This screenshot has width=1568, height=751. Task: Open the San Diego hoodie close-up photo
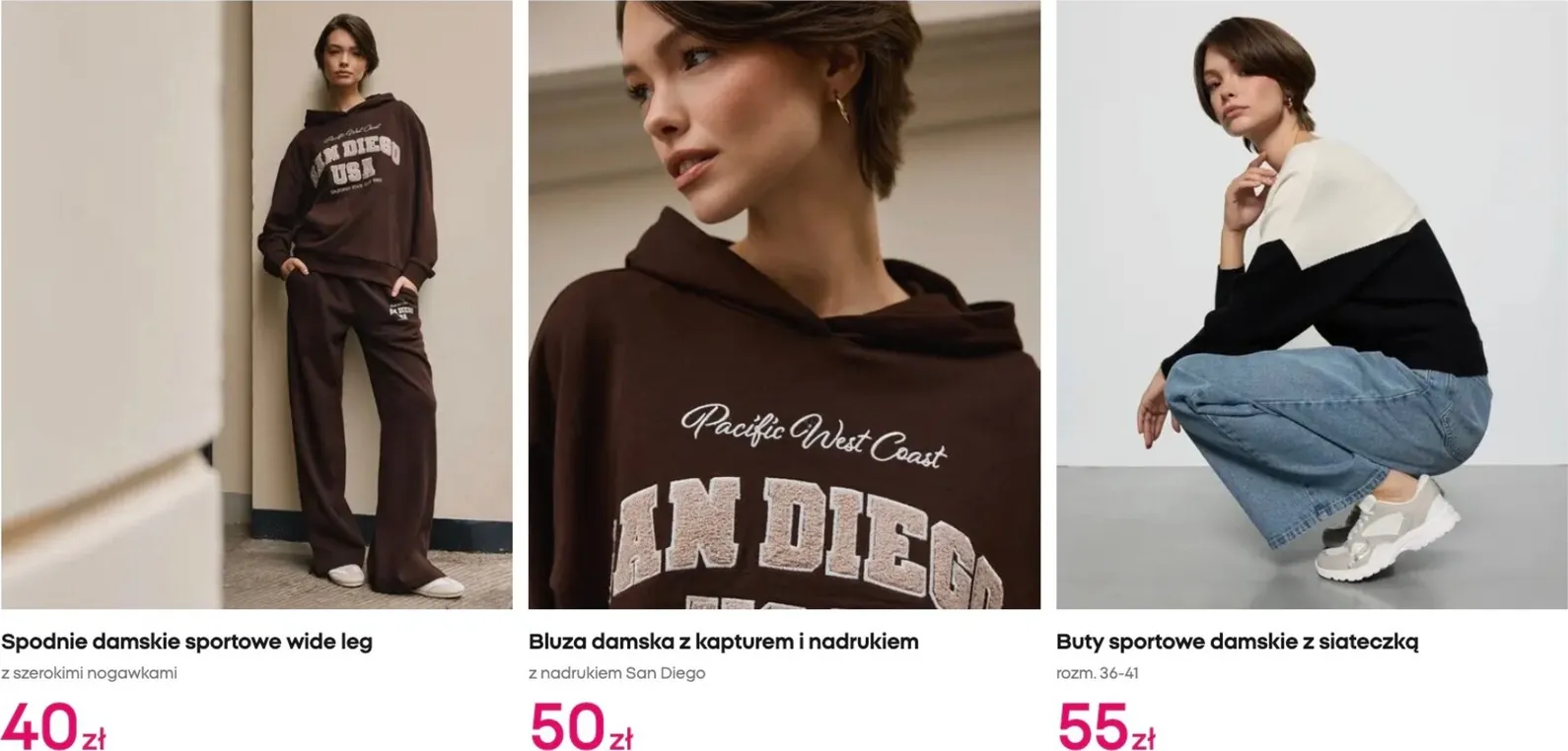click(784, 305)
